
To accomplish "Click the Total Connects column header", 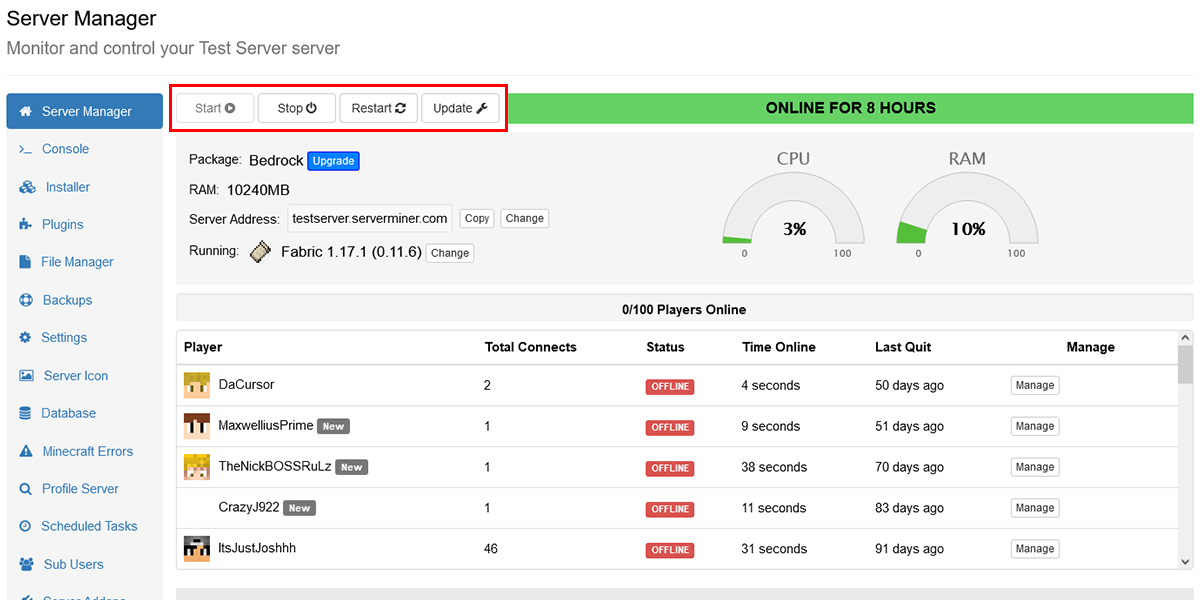I will pyautogui.click(x=531, y=347).
